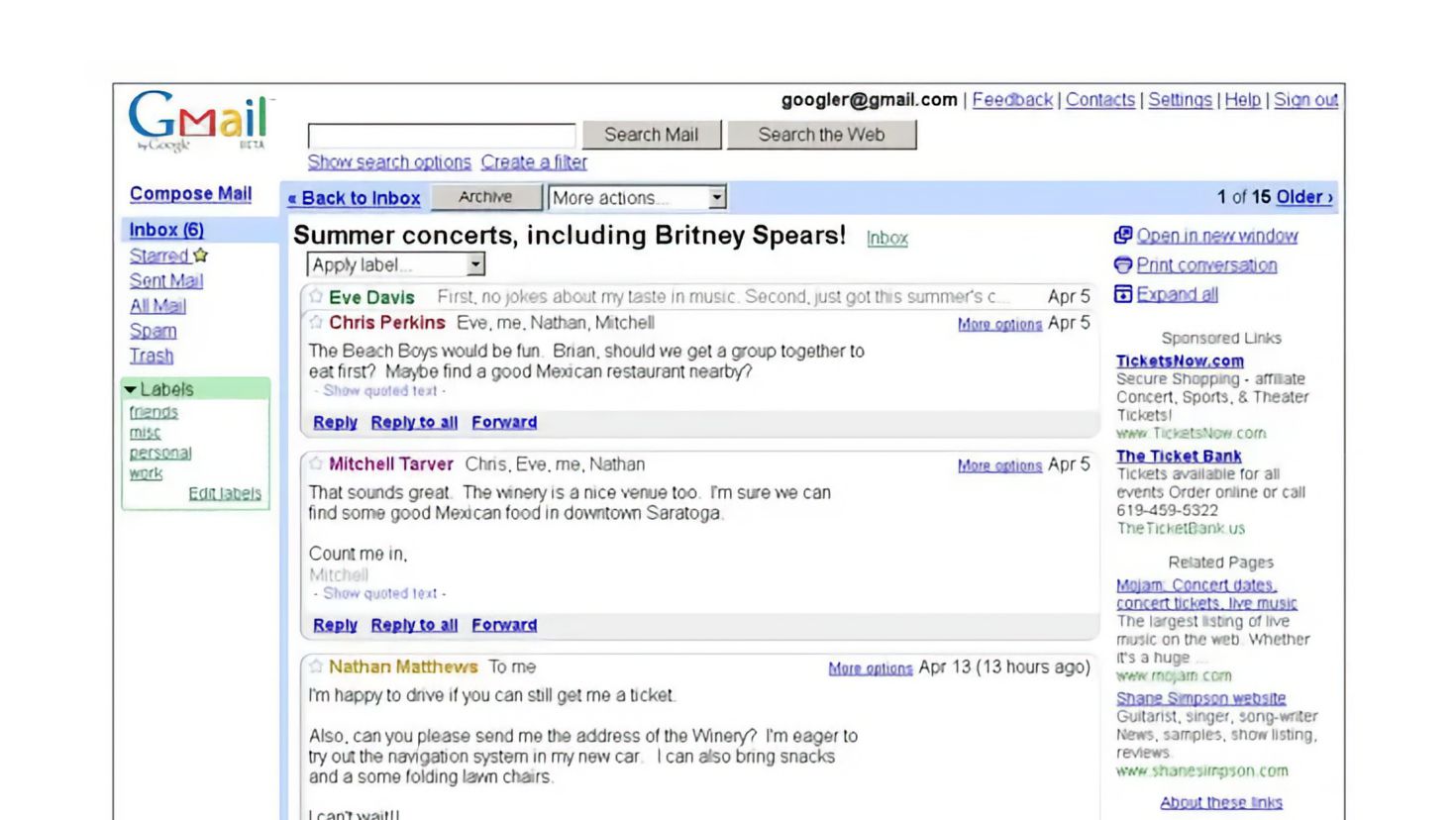Open the All Mail folder
The height and width of the screenshot is (820, 1456).
[x=157, y=306]
